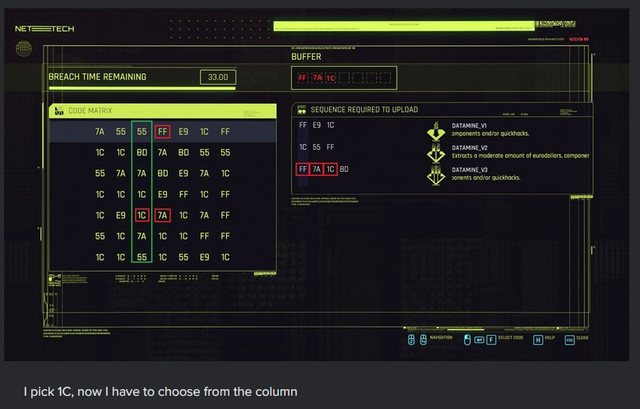This screenshot has width=640, height=409.
Task: Select 7A in second matrix row
Action: (x=162, y=152)
